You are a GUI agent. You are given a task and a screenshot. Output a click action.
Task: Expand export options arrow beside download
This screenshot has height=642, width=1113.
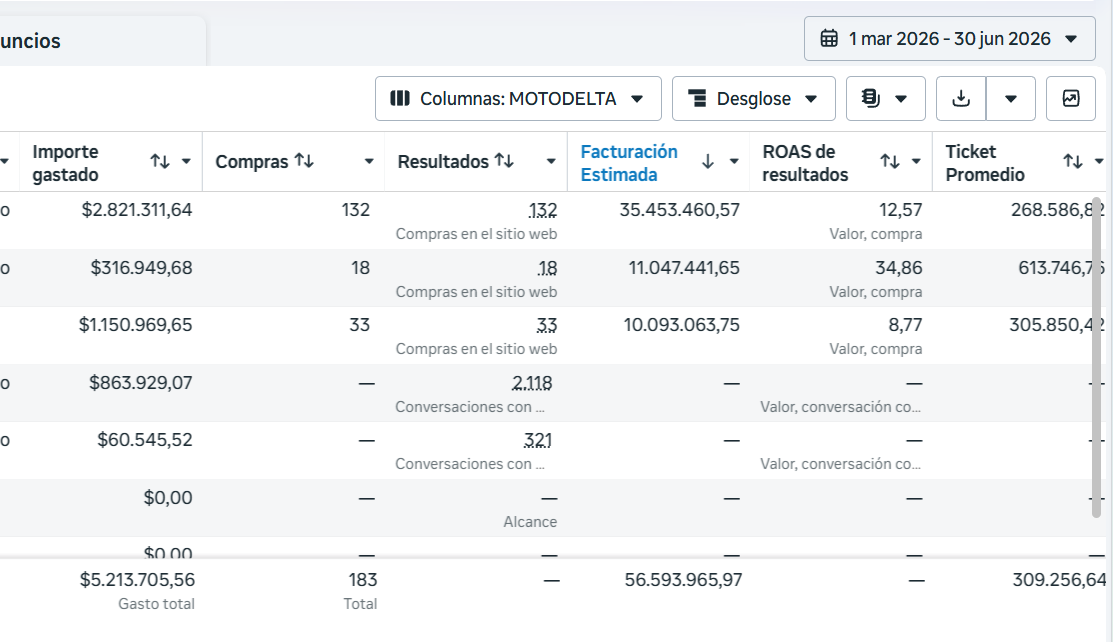click(1011, 98)
